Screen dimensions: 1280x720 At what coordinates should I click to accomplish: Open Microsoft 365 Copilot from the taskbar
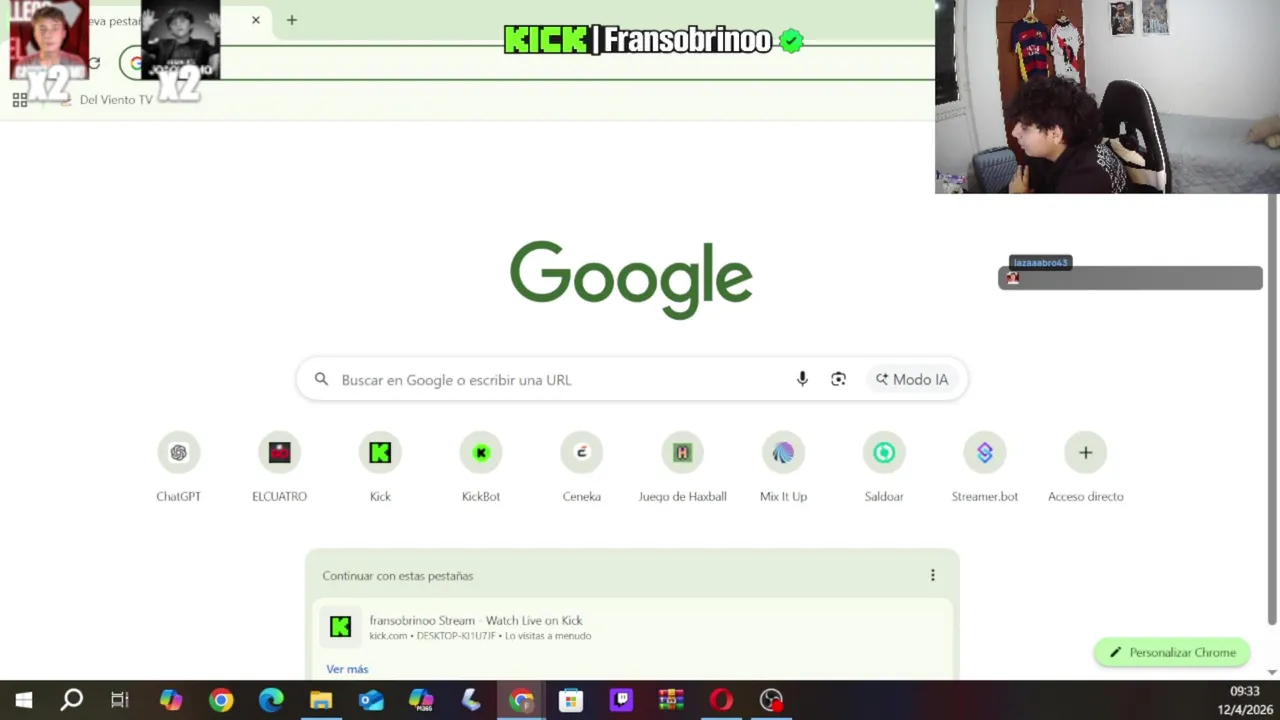[421, 700]
